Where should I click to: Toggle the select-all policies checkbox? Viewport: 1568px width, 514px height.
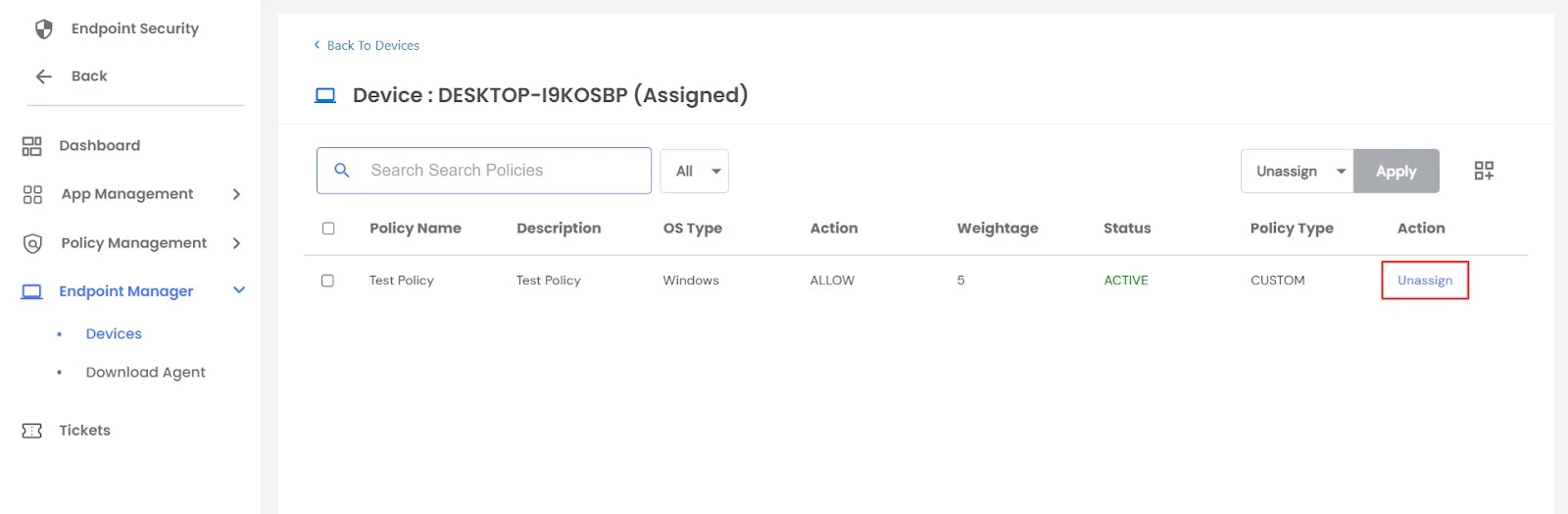click(328, 229)
